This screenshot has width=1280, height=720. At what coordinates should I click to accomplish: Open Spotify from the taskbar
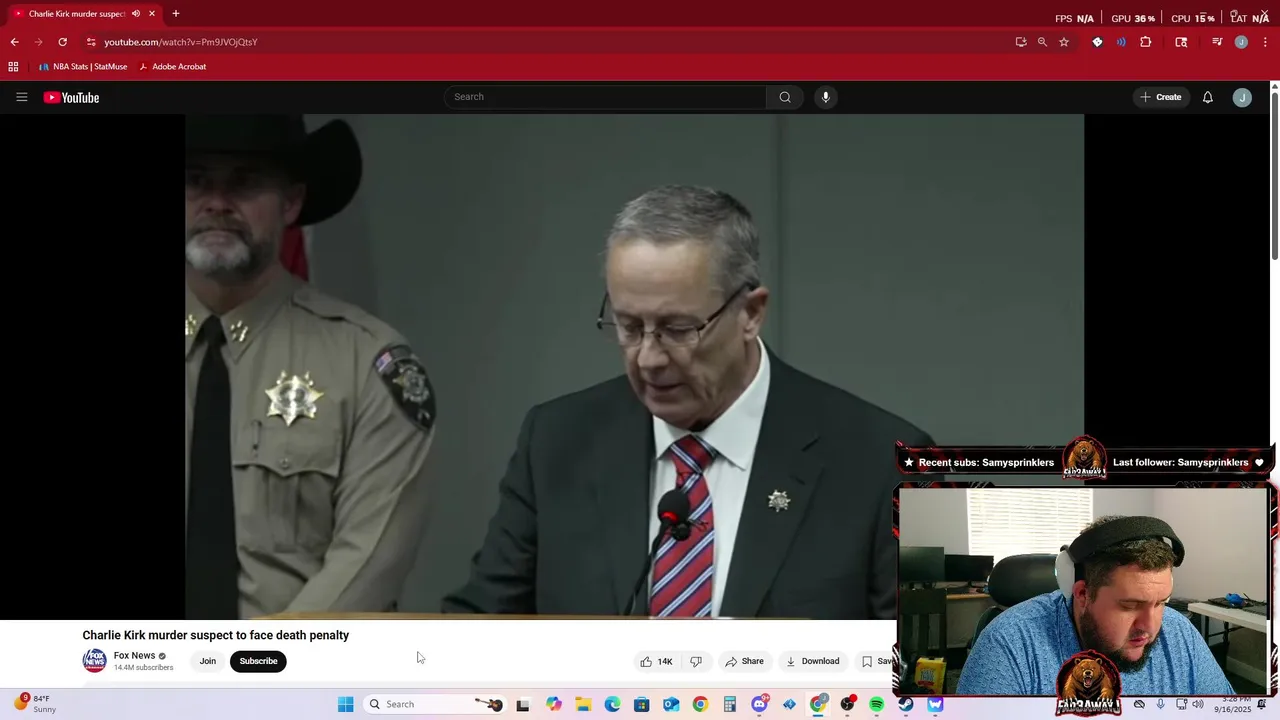[x=877, y=704]
